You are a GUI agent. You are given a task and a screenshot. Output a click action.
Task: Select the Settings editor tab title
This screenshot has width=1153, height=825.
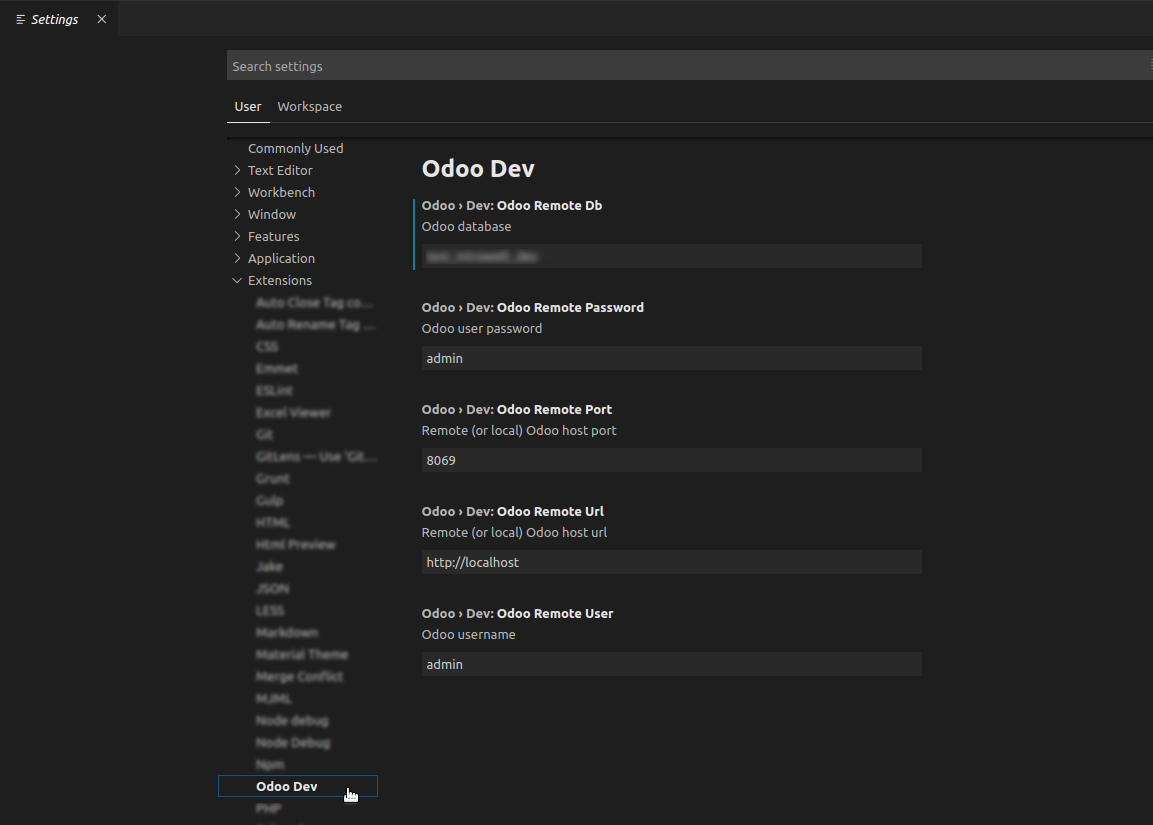click(54, 20)
